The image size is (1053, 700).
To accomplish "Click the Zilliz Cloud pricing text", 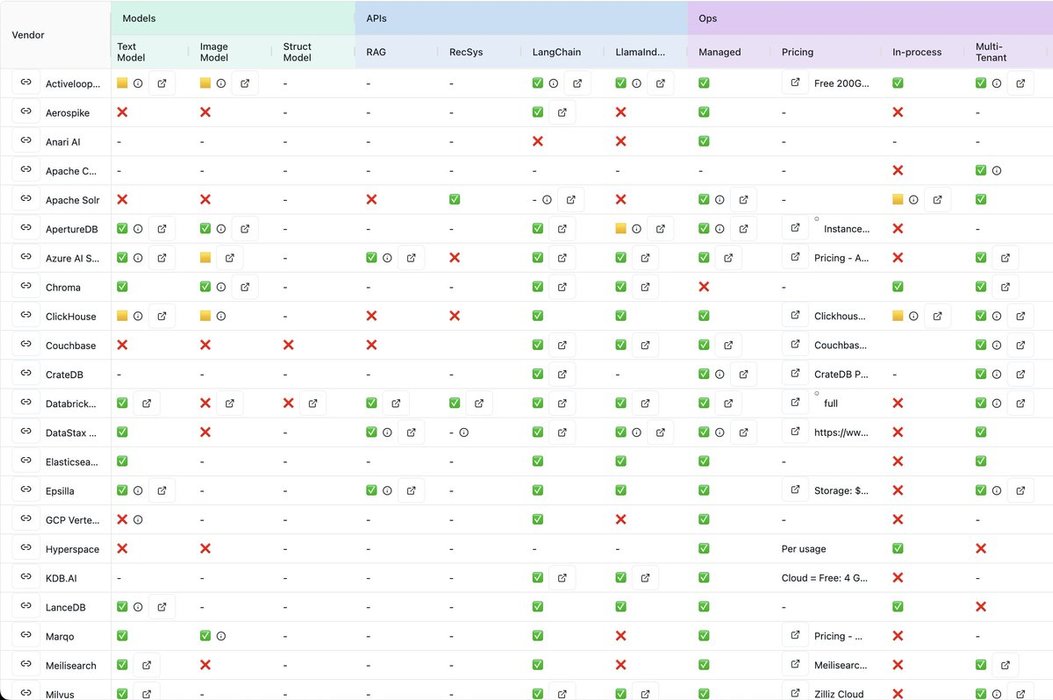I will (839, 694).
